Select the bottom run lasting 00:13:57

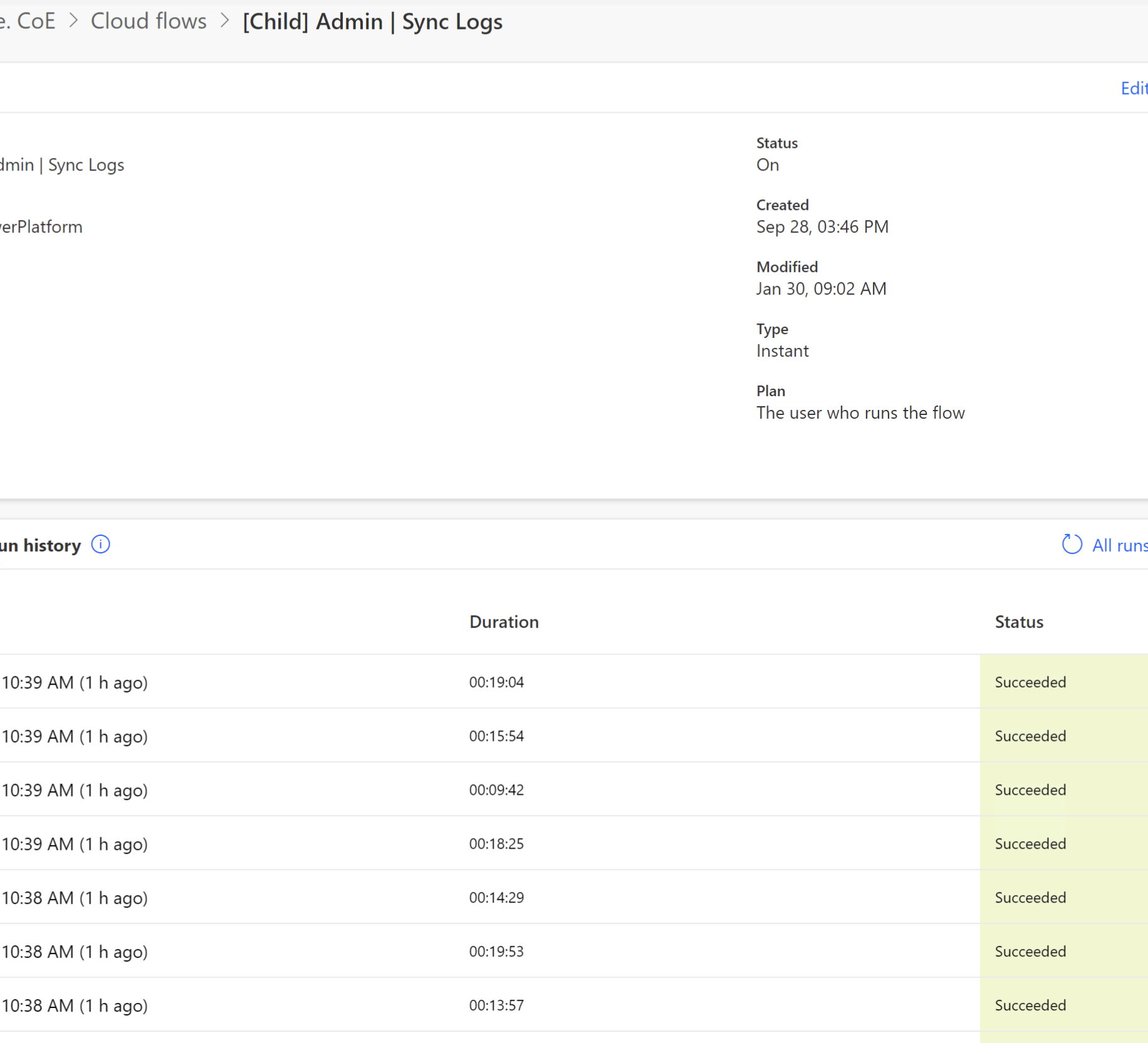(496, 1005)
